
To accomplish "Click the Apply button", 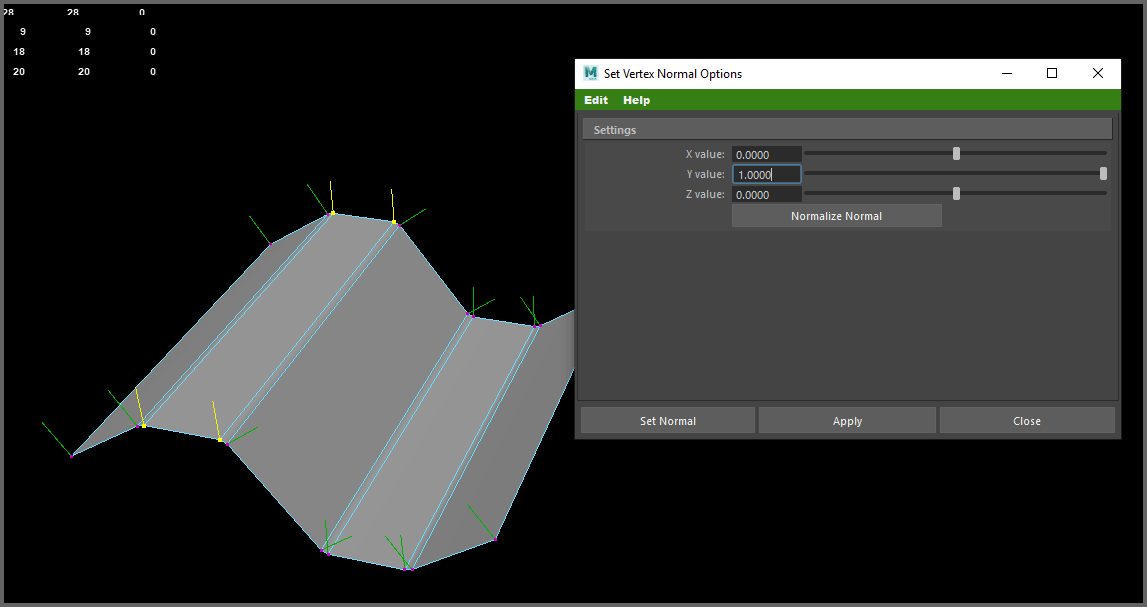I will tap(847, 421).
